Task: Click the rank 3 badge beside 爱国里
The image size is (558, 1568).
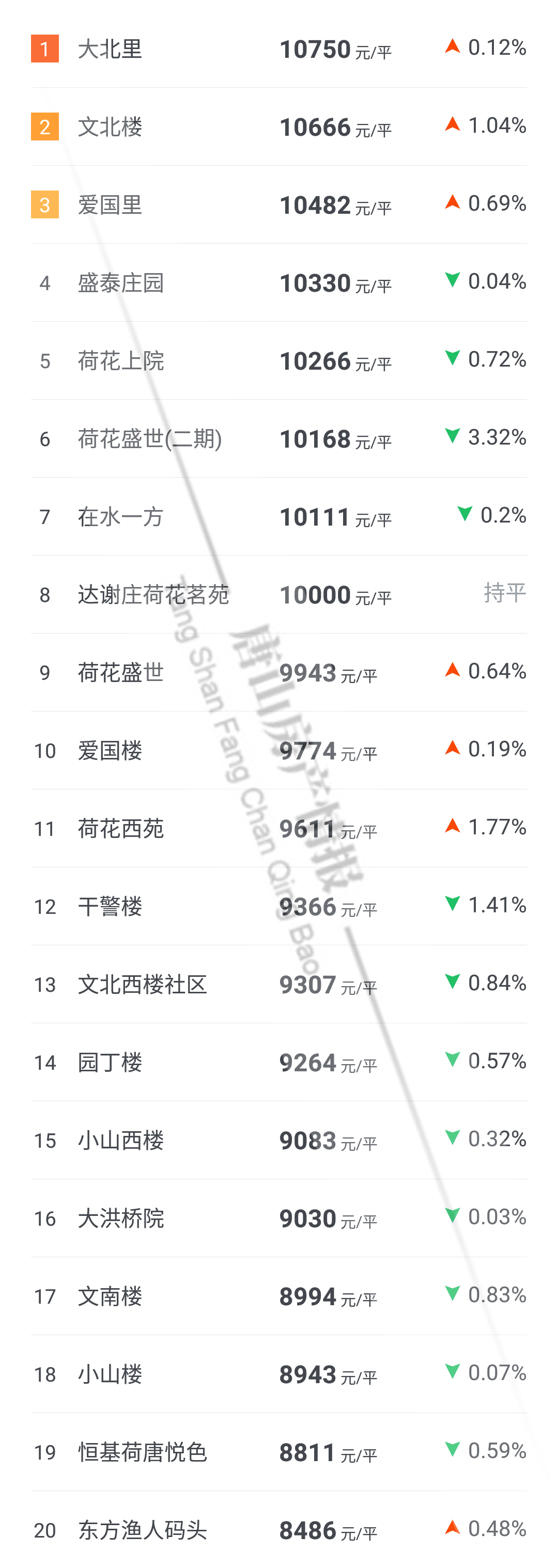Action: click(x=44, y=204)
